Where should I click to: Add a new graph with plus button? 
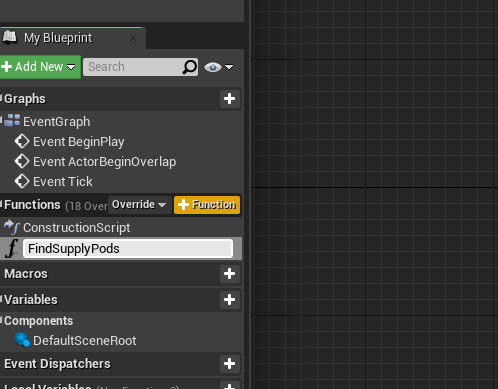coord(230,99)
